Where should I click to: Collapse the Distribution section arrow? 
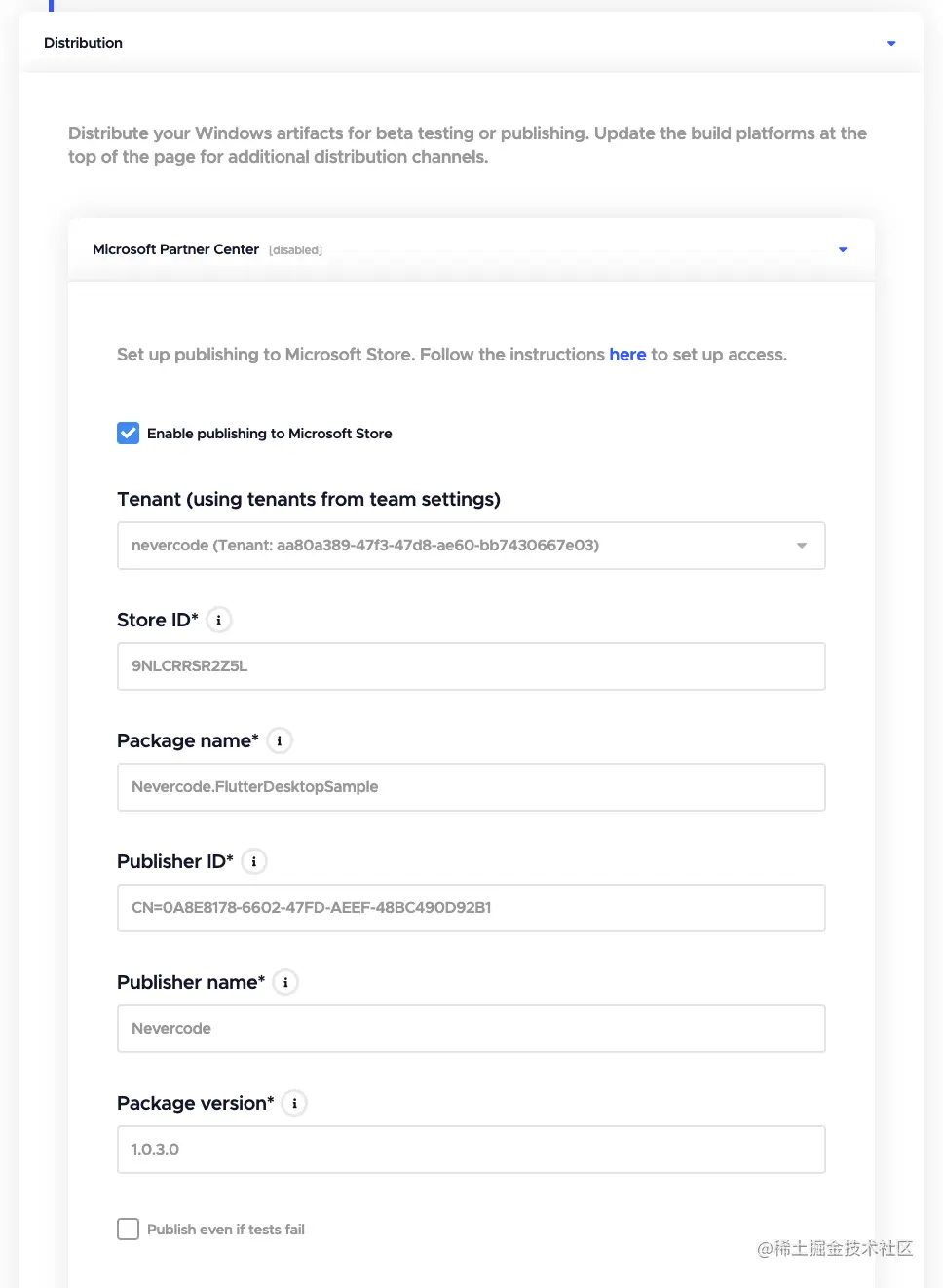click(891, 43)
